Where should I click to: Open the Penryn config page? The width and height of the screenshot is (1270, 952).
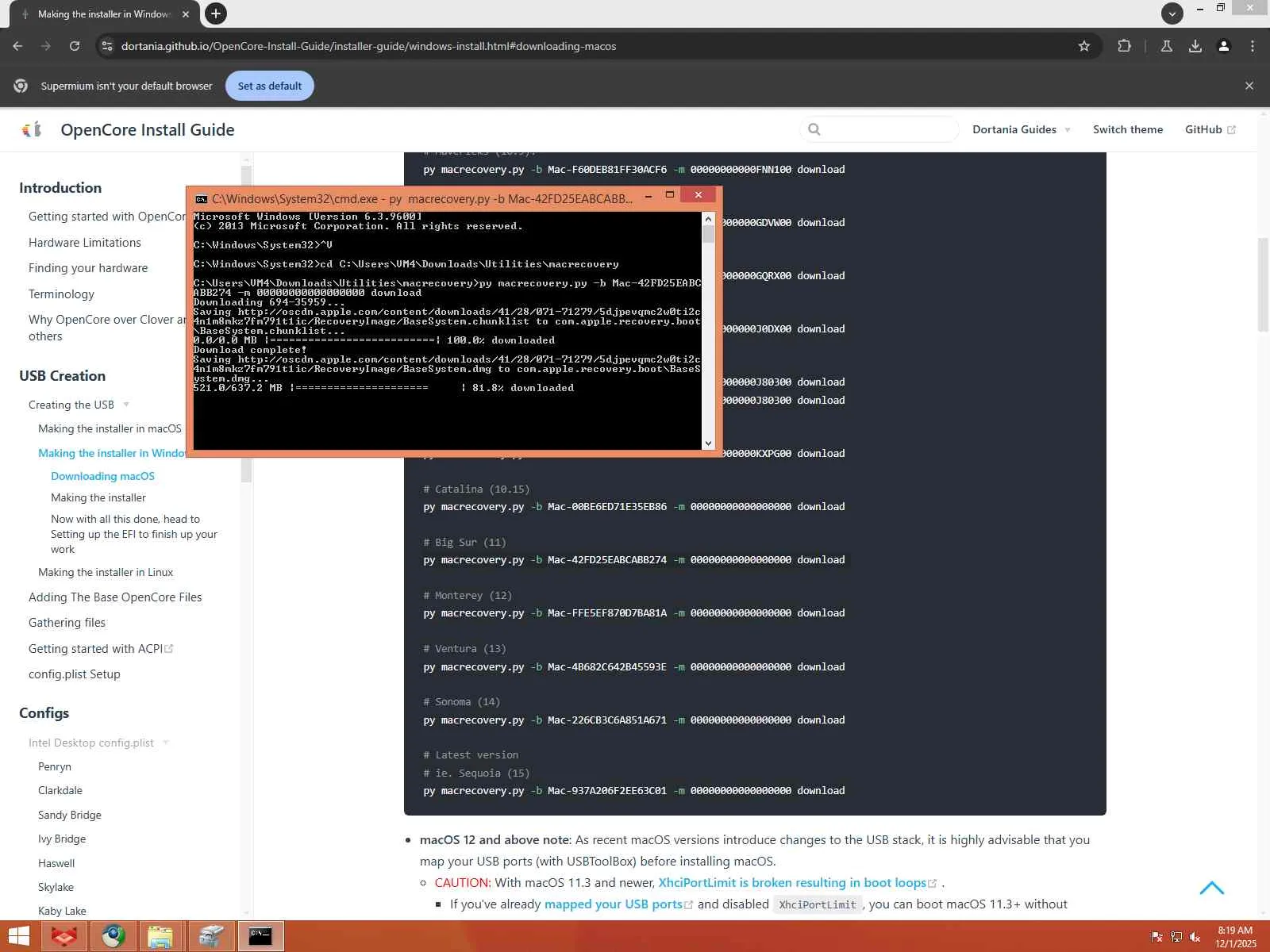tap(55, 766)
